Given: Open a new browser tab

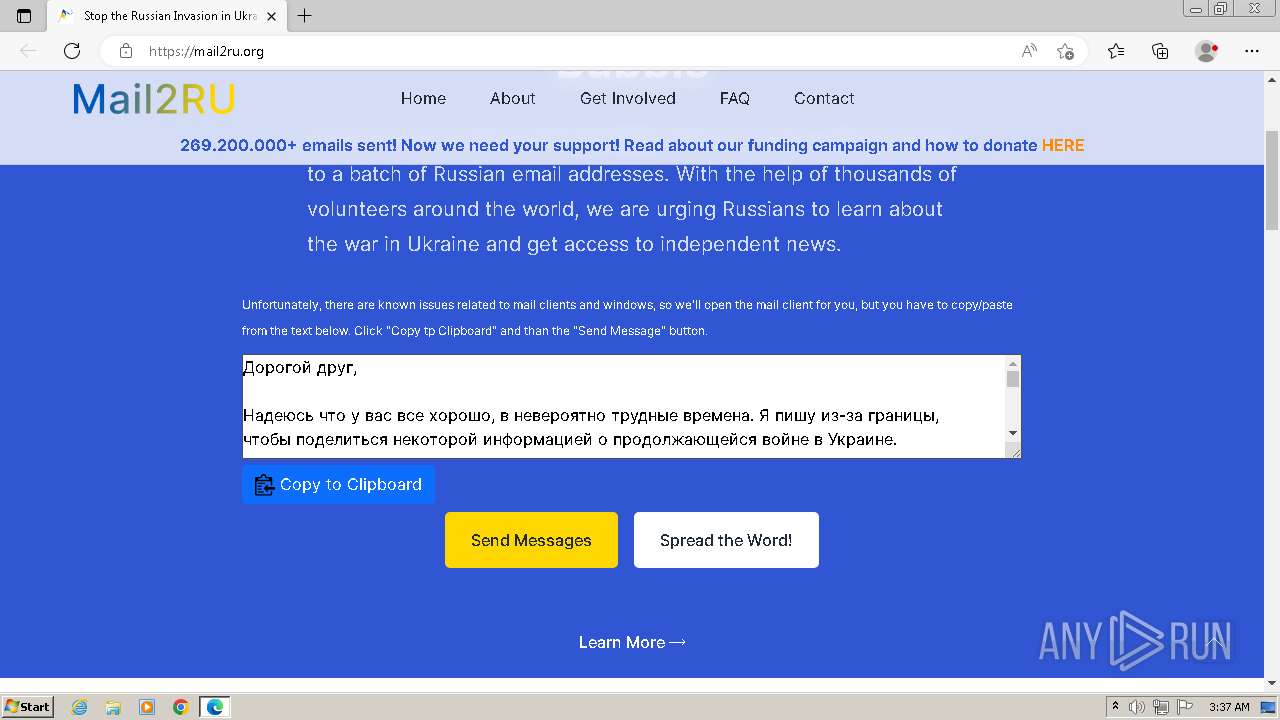Looking at the screenshot, I should (305, 16).
